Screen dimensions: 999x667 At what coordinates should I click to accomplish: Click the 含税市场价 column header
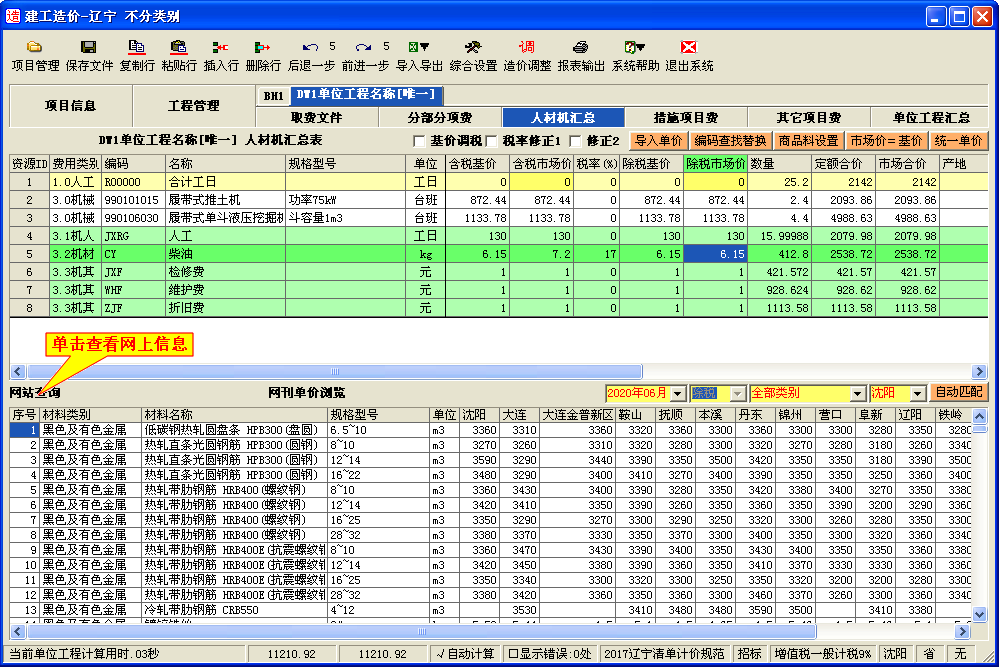tap(541, 164)
